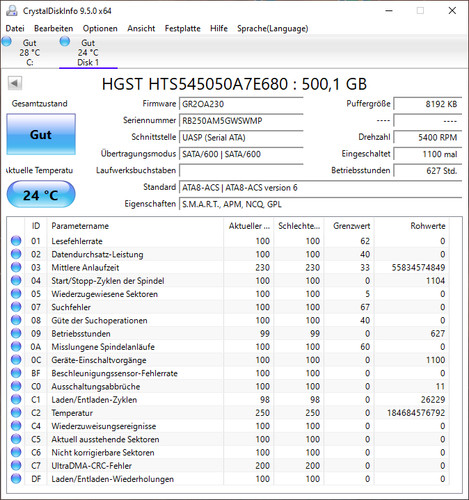The width and height of the screenshot is (469, 500).
Task: Click the Aktueller column header
Action: (x=249, y=226)
